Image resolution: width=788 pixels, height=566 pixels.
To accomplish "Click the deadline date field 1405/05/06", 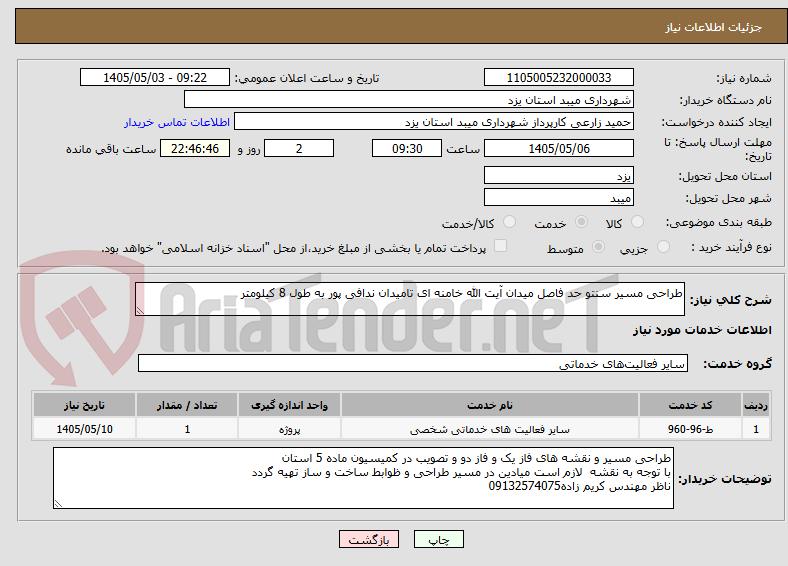I will pyautogui.click(x=558, y=148).
